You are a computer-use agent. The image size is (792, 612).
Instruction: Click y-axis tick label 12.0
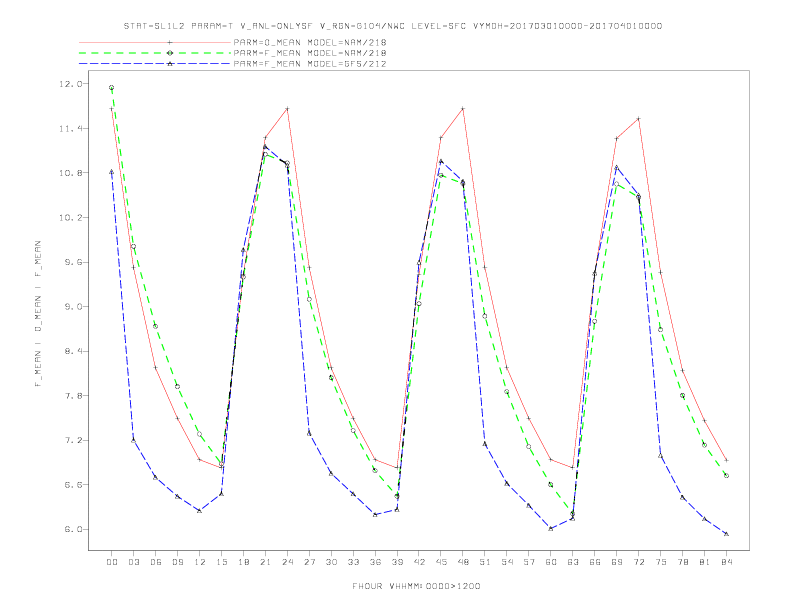[70, 84]
